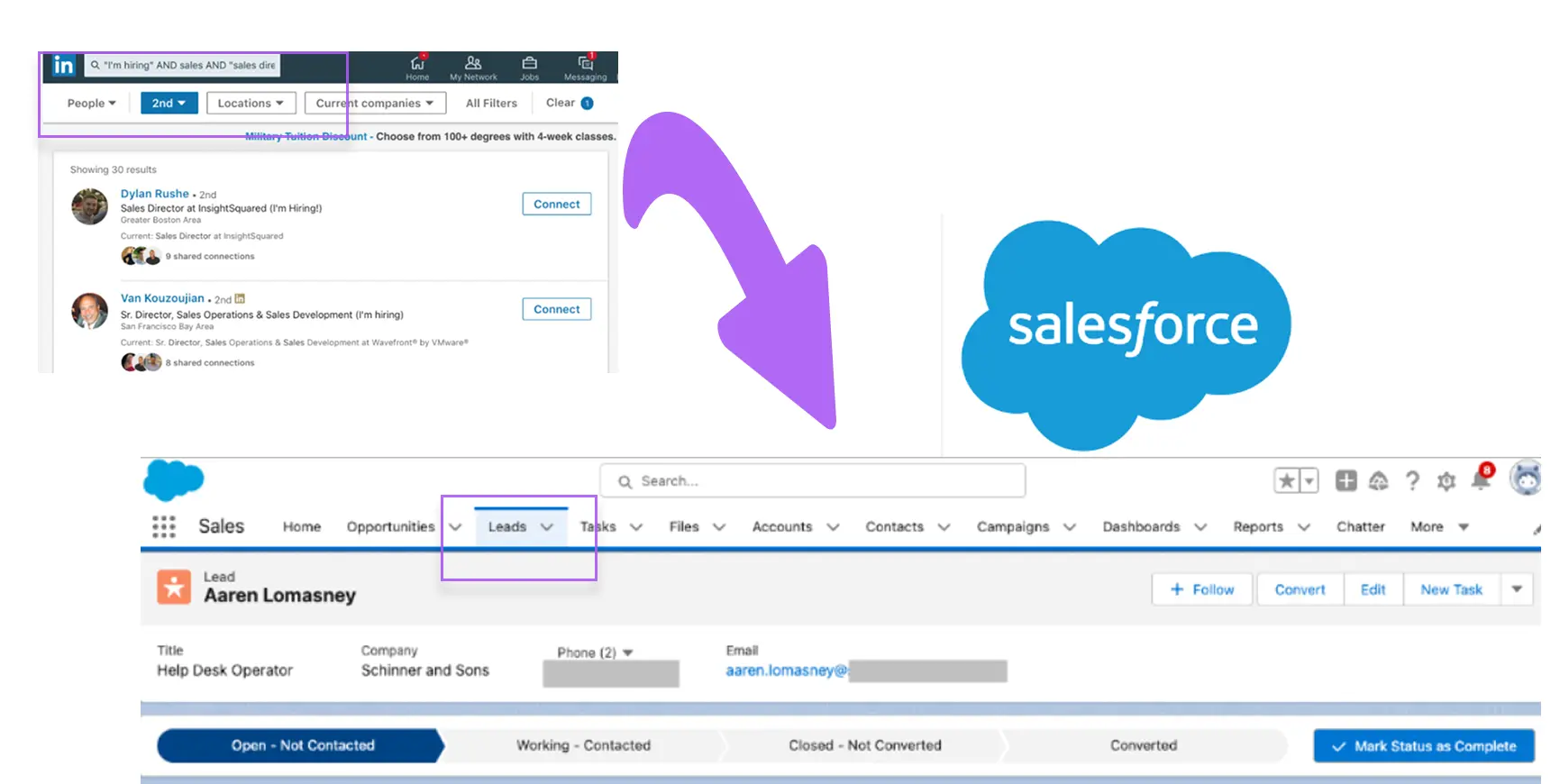Expand the Tasks tab chevron
This screenshot has width=1560, height=784.
[x=636, y=527]
